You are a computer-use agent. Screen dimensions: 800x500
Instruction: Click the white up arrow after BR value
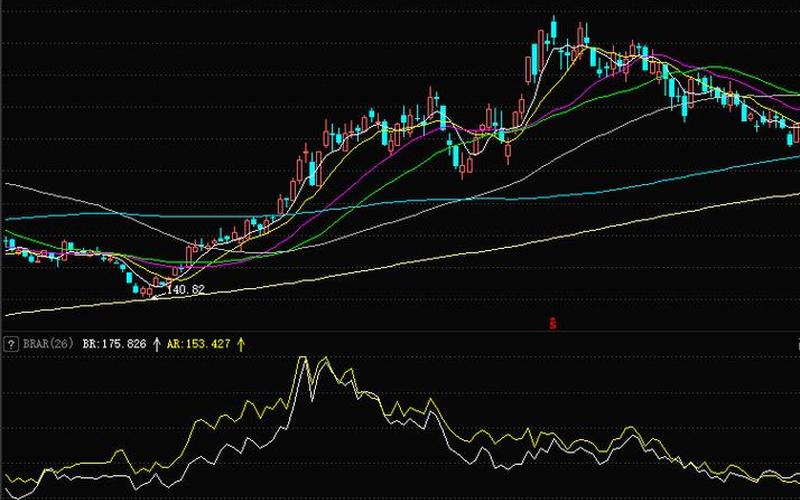click(156, 344)
